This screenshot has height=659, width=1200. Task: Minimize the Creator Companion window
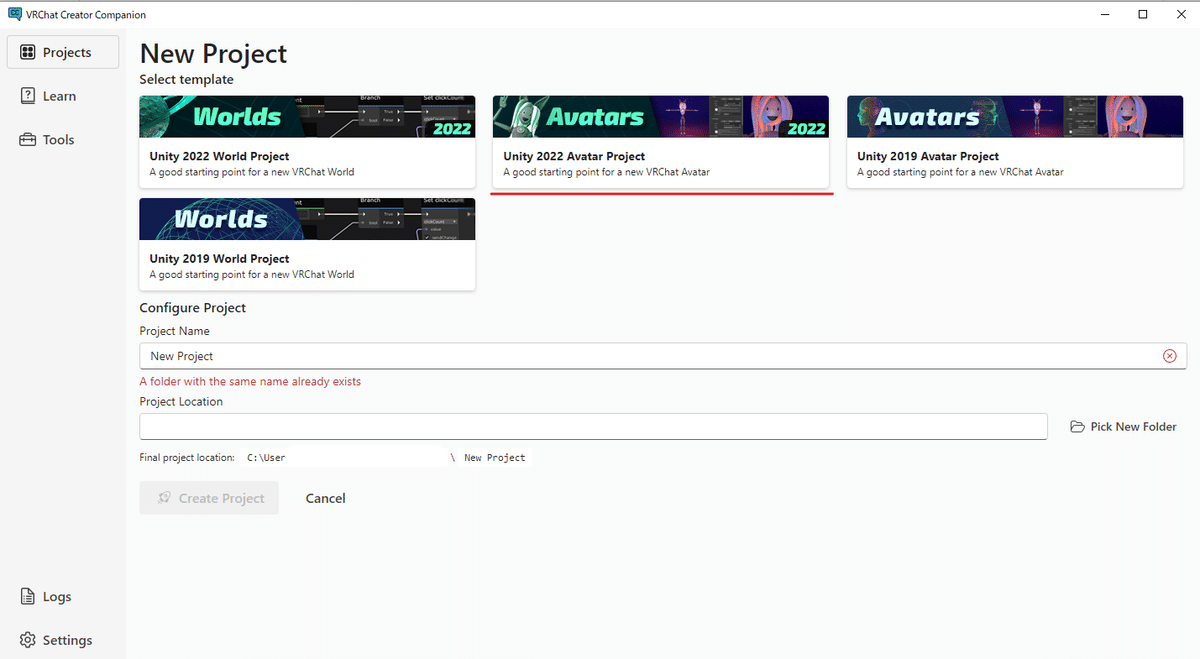coord(1105,14)
